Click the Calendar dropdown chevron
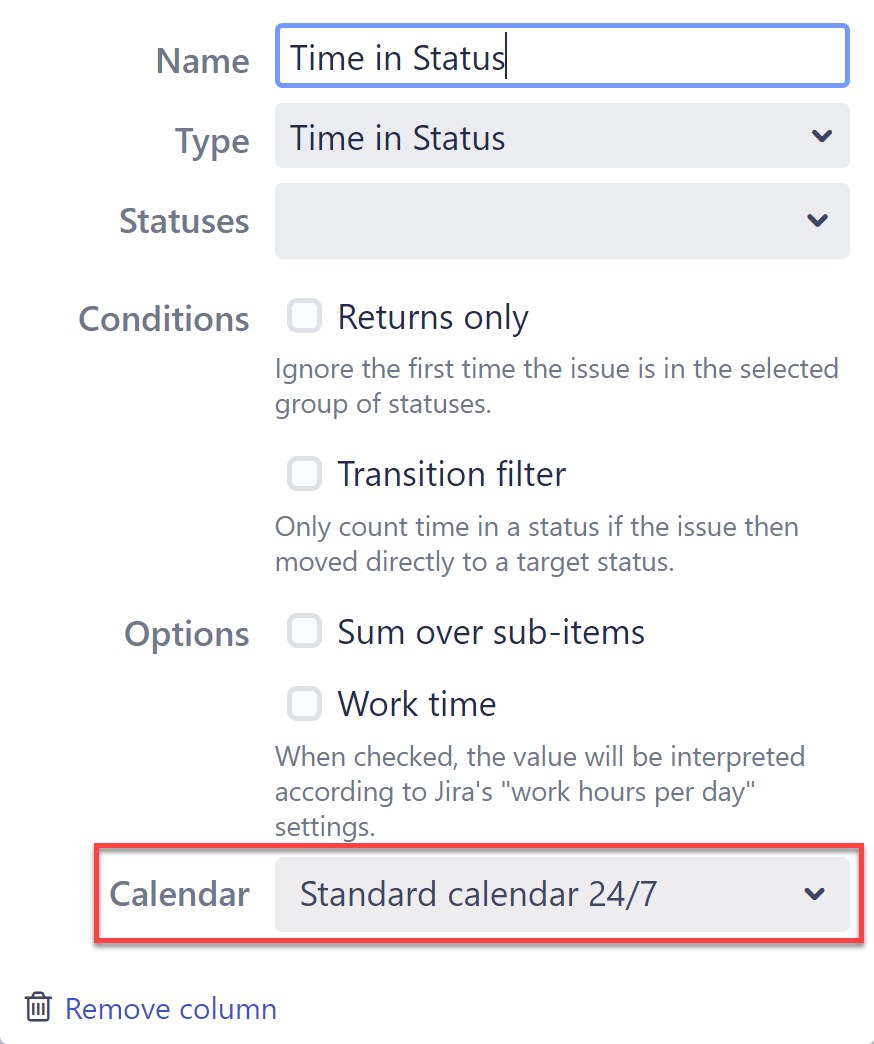Viewport: 874px width, 1044px height. [x=815, y=894]
